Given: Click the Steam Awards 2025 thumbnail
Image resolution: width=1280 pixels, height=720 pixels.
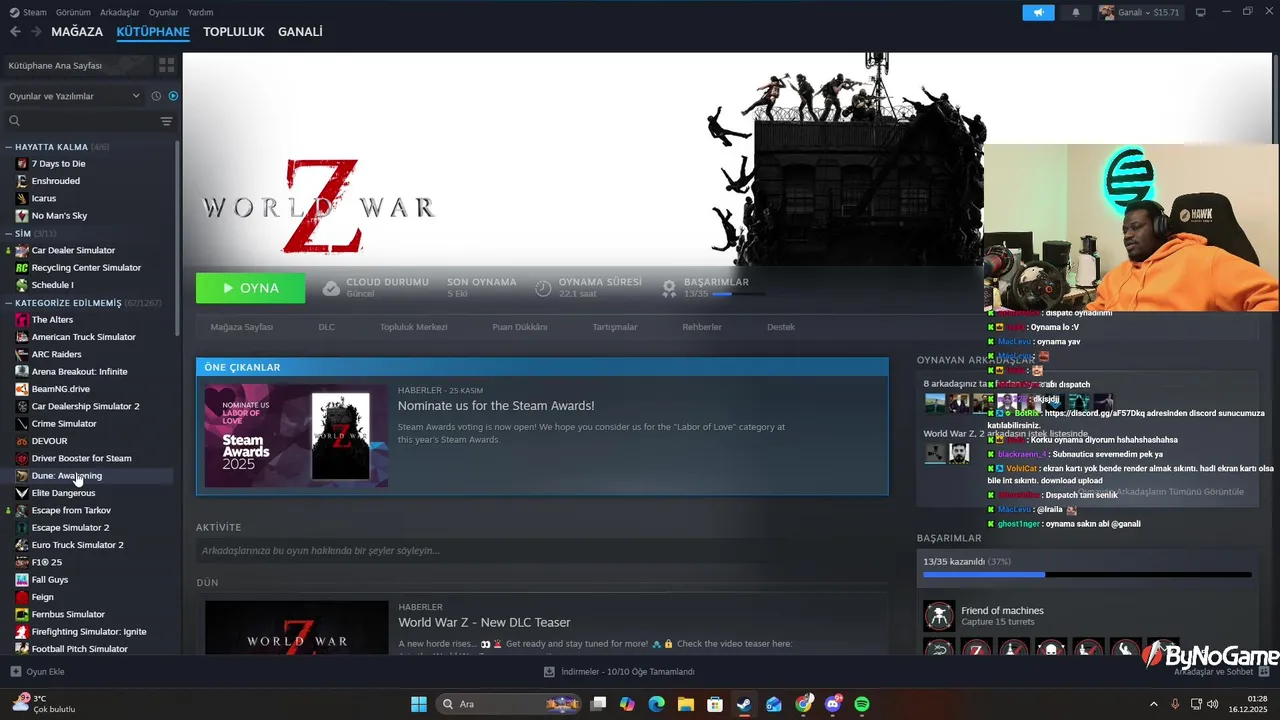Looking at the screenshot, I should 296,436.
